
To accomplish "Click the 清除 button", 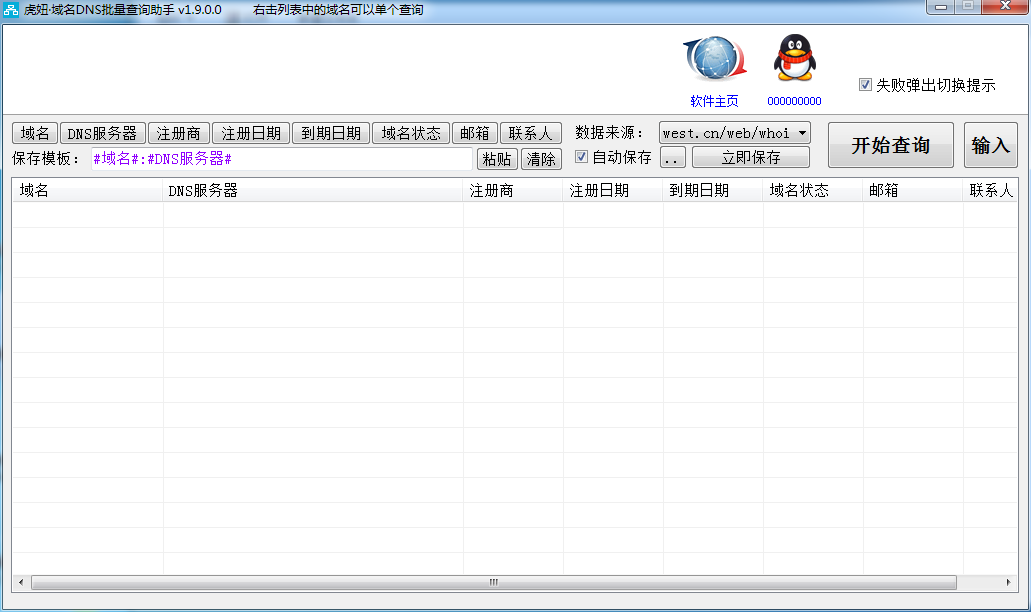I will pos(541,159).
